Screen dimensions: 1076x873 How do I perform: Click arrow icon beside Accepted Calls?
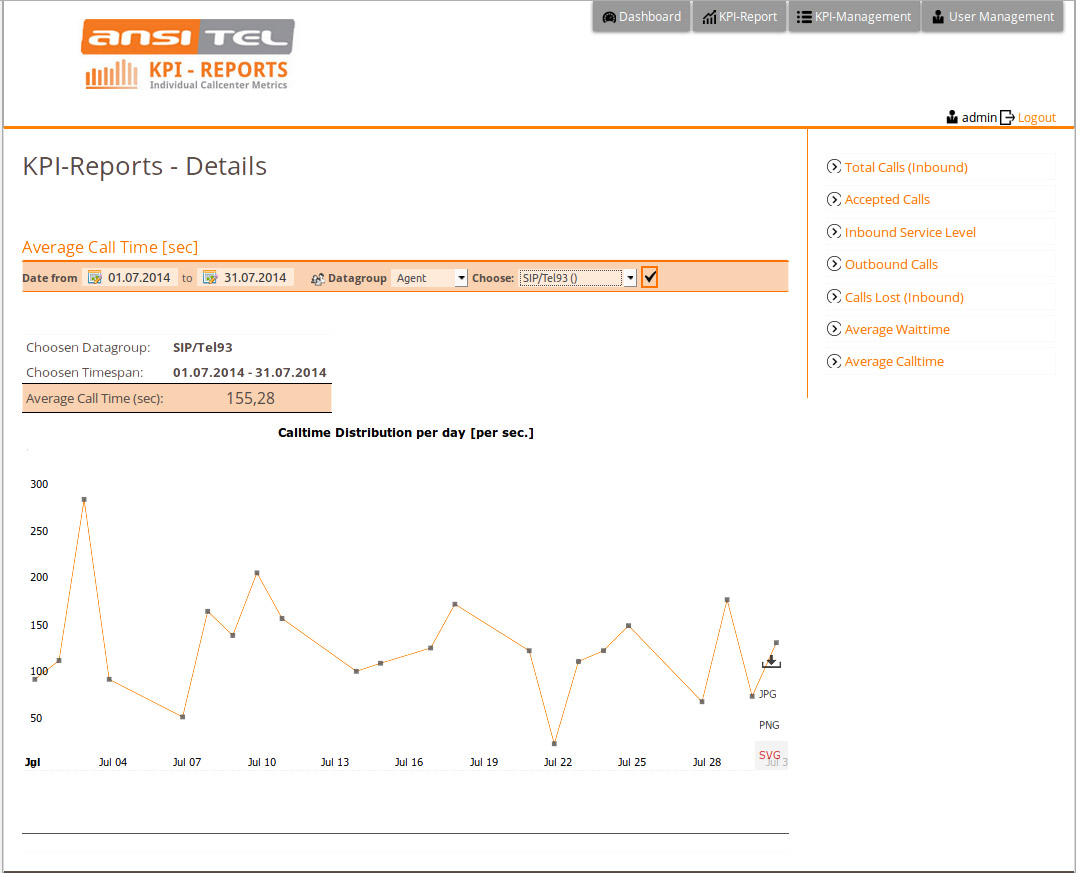pos(834,199)
